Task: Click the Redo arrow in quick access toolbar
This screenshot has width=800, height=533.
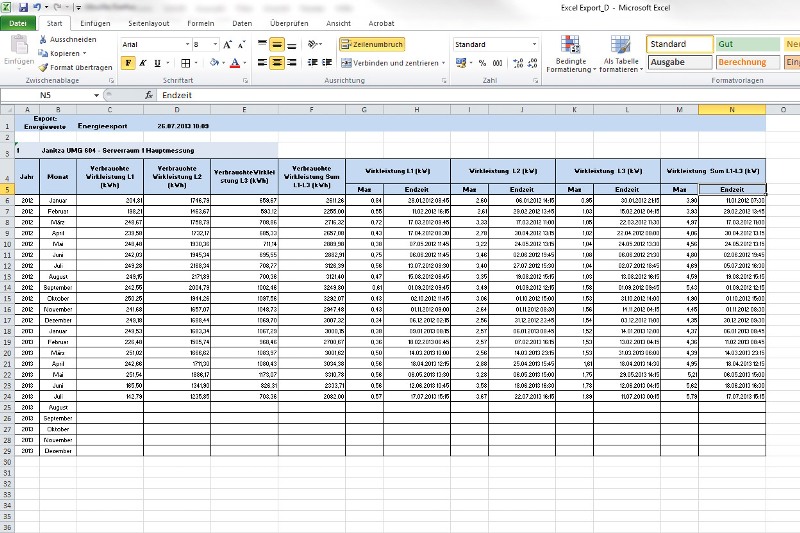Action: pyautogui.click(x=58, y=7)
